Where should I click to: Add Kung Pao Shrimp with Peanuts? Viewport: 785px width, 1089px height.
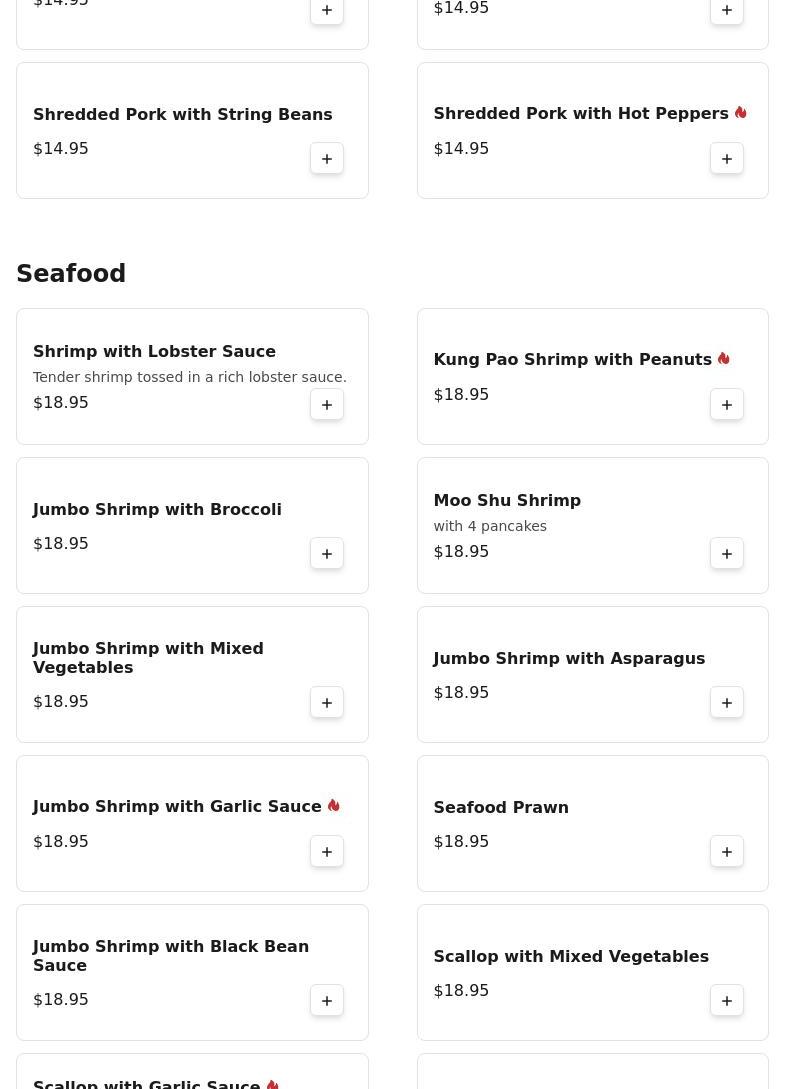(x=727, y=405)
